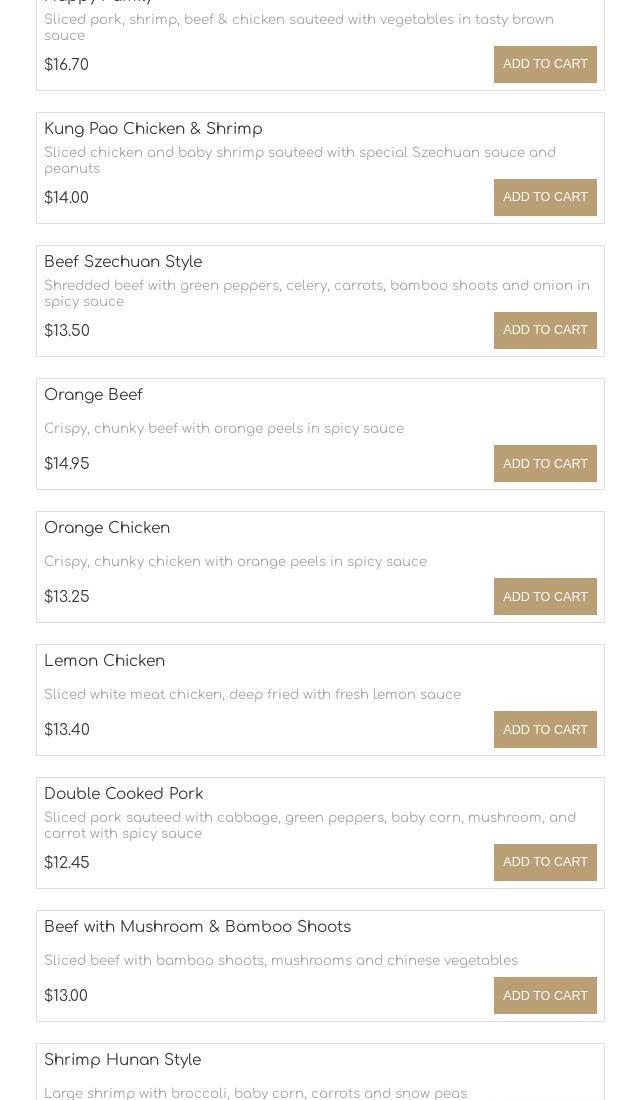
Task: Open the Orange Beef item title
Action: pyautogui.click(x=93, y=395)
